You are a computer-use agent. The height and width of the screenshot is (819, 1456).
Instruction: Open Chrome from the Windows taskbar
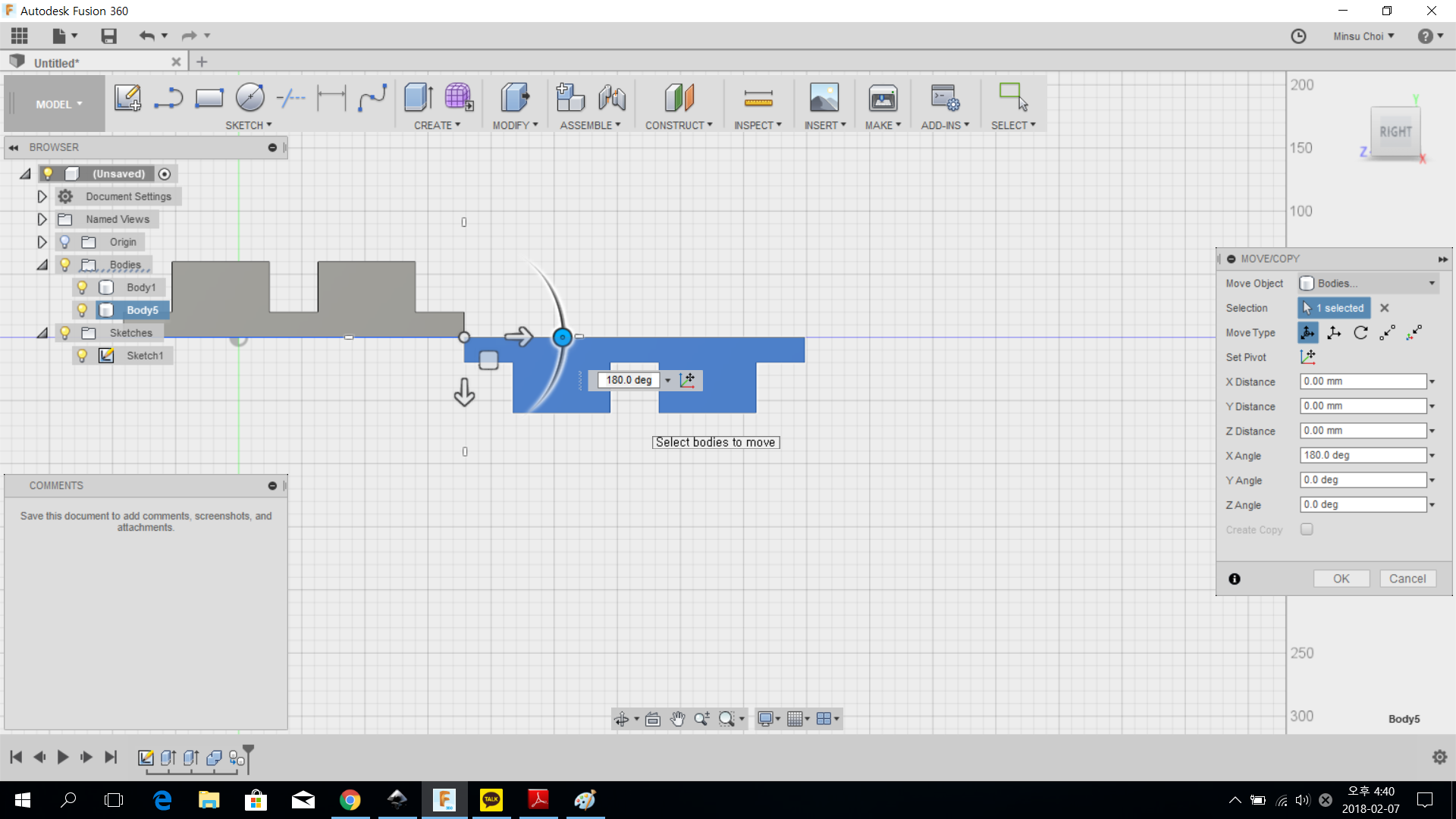pyautogui.click(x=350, y=800)
